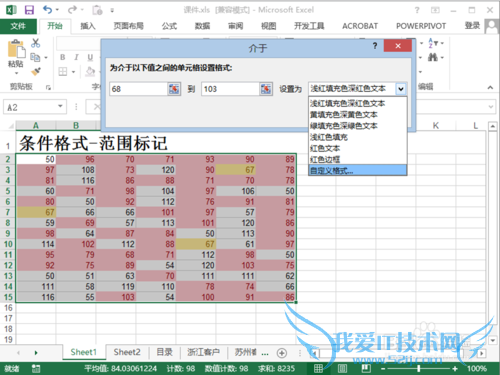Switch to Page Break Preview in the status bar
This screenshot has width=500, height=375.
pos(366,368)
